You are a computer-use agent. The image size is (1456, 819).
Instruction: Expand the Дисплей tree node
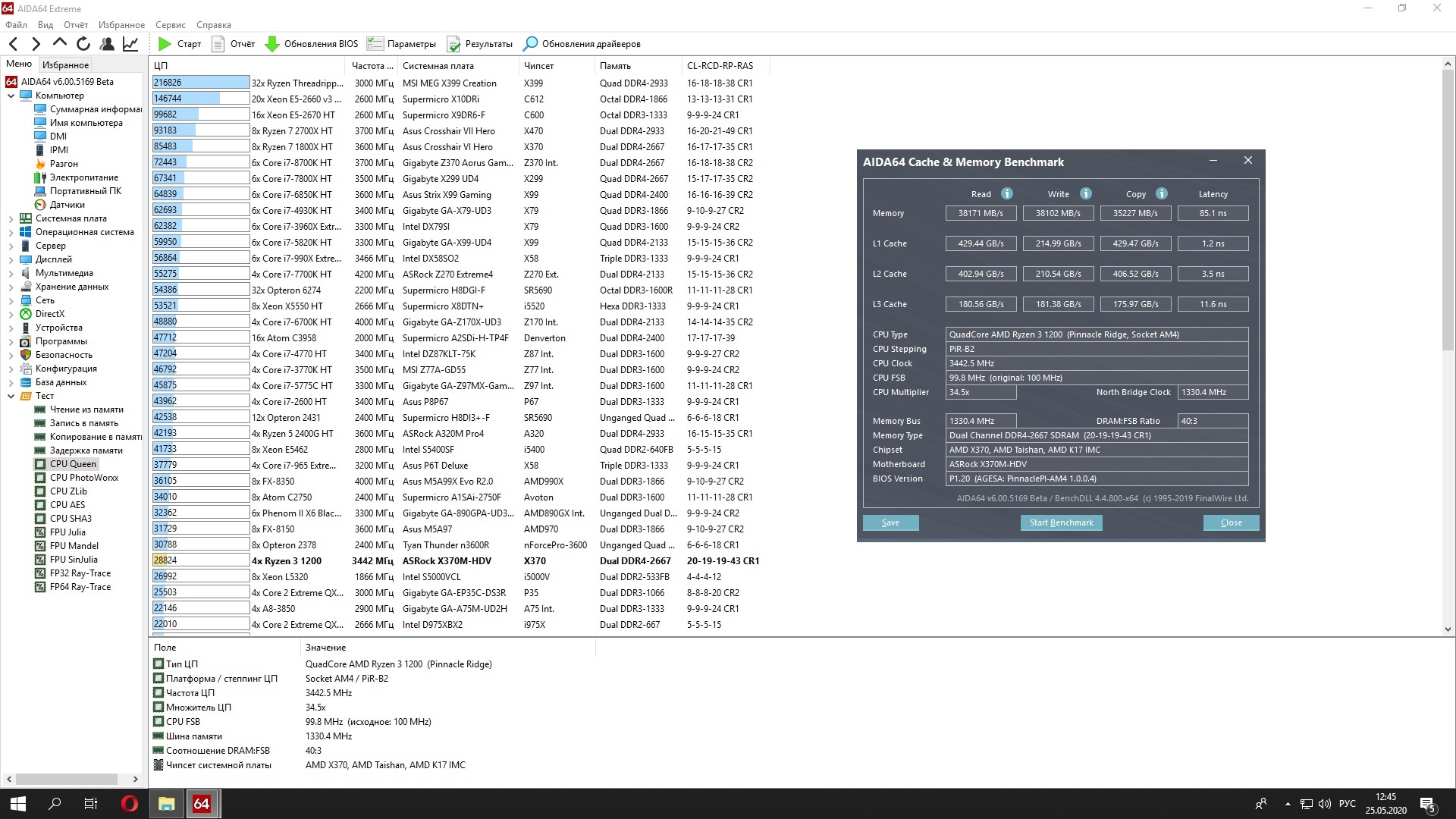[x=11, y=259]
